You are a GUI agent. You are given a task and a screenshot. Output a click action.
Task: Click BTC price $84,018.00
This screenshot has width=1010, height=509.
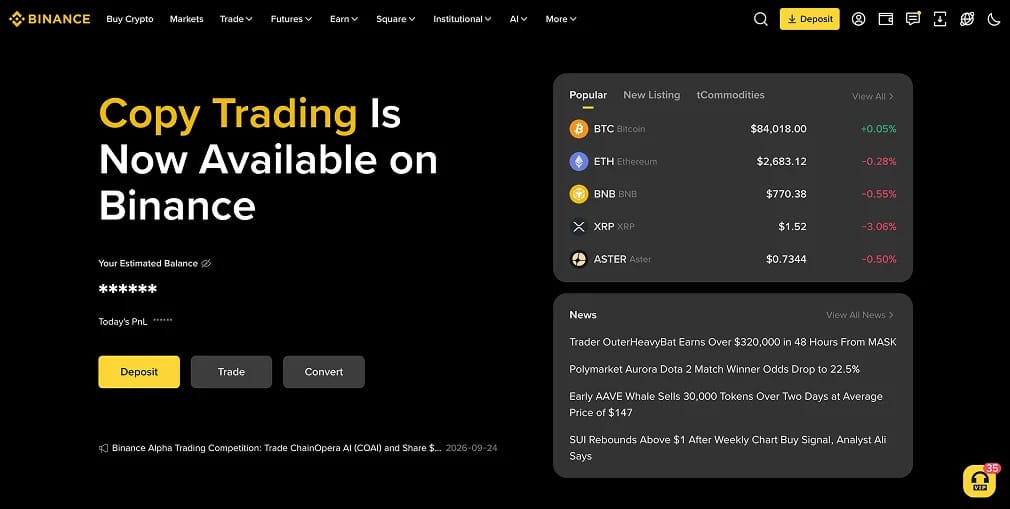tap(778, 129)
